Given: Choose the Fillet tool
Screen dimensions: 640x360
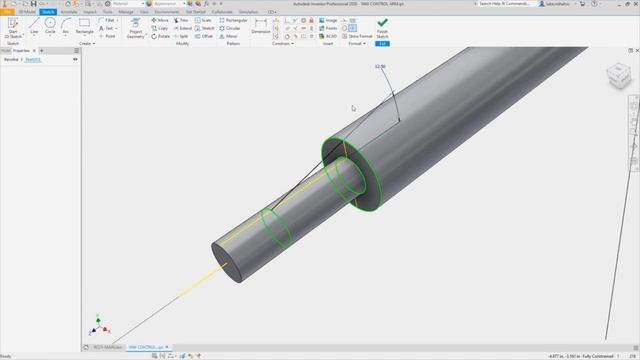Looking at the screenshot, I should pos(107,20).
